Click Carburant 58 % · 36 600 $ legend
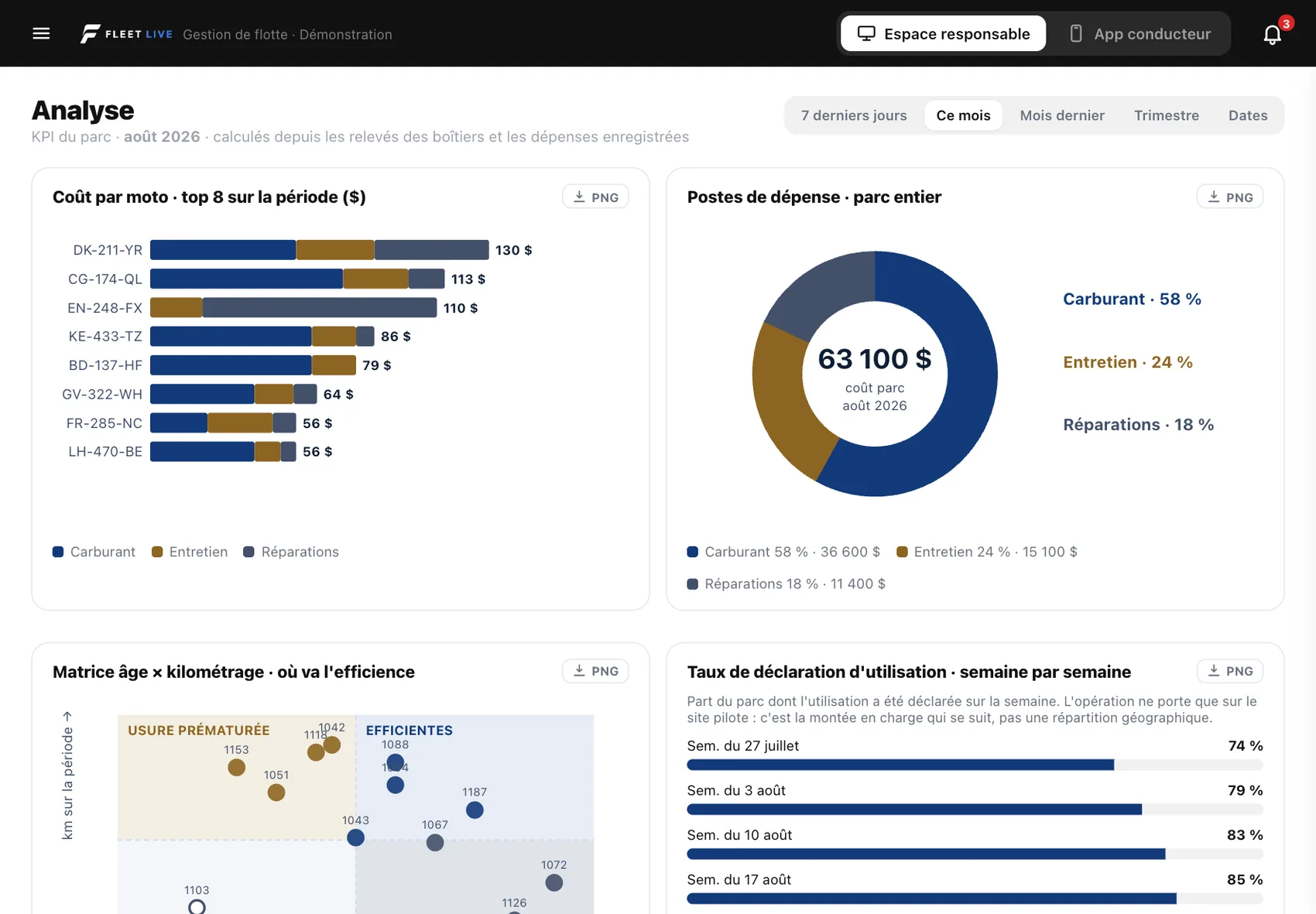Viewport: 1316px width, 914px height. pyautogui.click(x=783, y=552)
